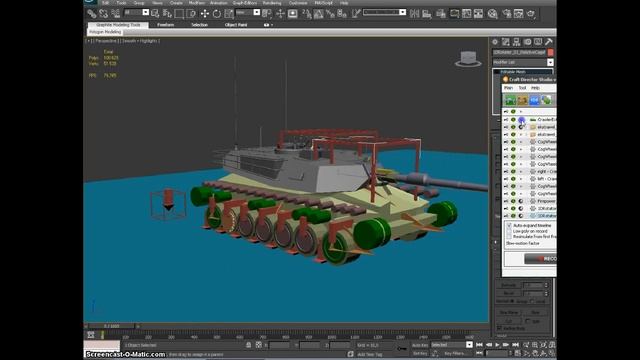Toggle Angle Snap
This screenshot has height=360, width=640.
(318, 14)
